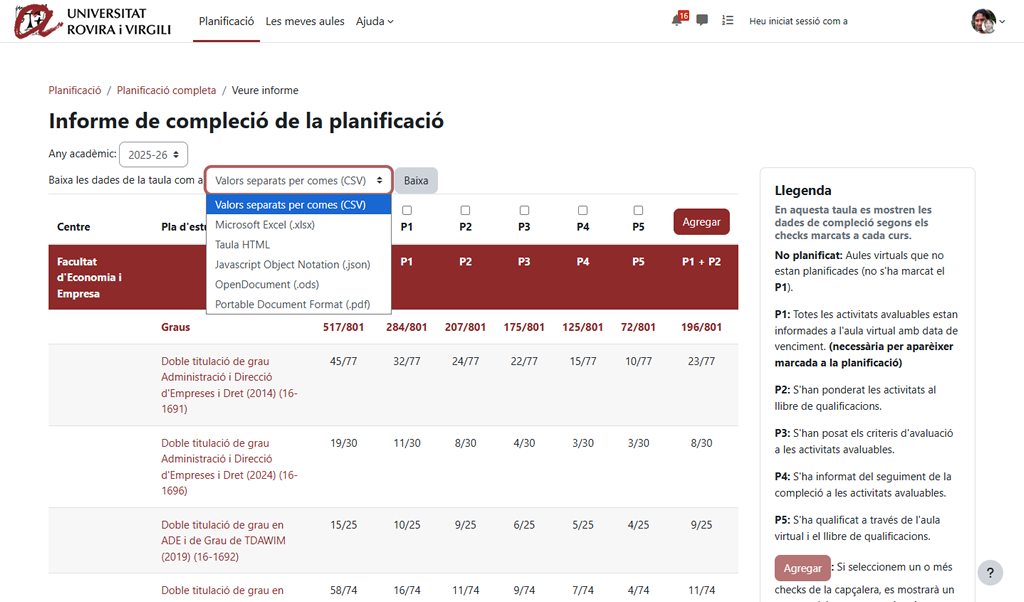The height and width of the screenshot is (602, 1024).
Task: Open the messages speech bubble icon
Action: [x=702, y=21]
